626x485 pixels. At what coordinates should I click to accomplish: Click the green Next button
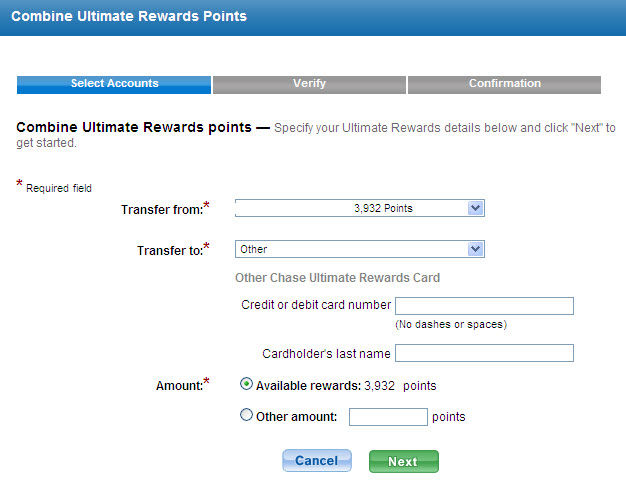coord(404,461)
